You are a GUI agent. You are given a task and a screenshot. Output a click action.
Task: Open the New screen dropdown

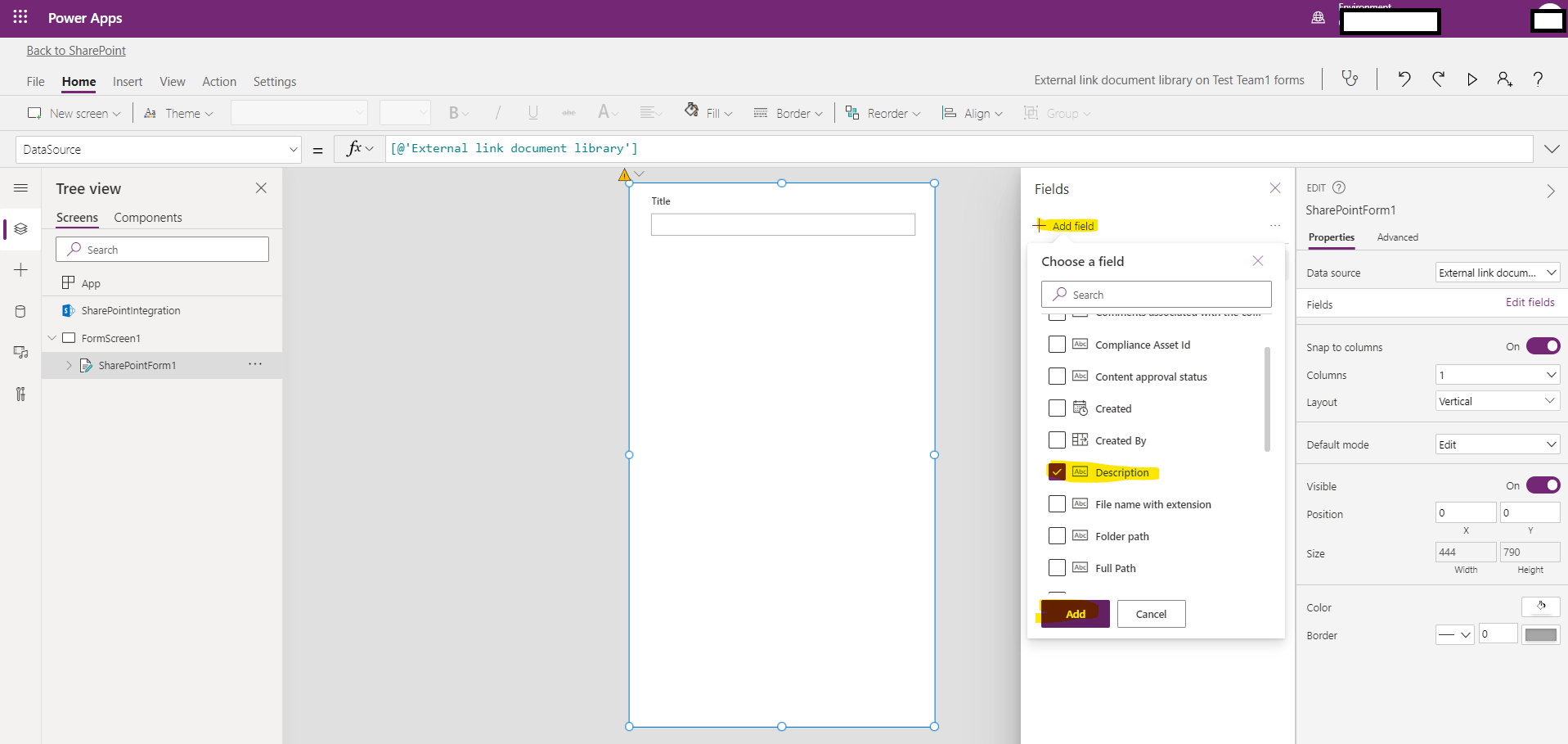(x=74, y=114)
